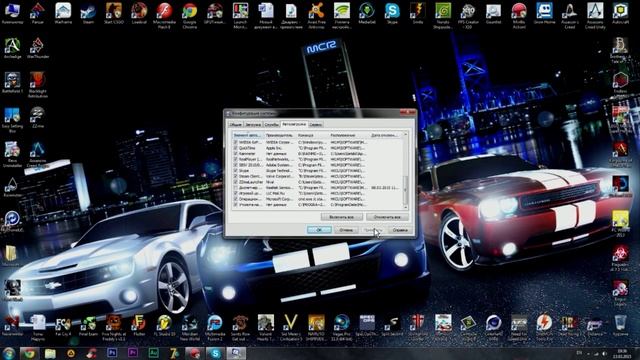Click the Справка button
The width and height of the screenshot is (640, 360).
(400, 230)
